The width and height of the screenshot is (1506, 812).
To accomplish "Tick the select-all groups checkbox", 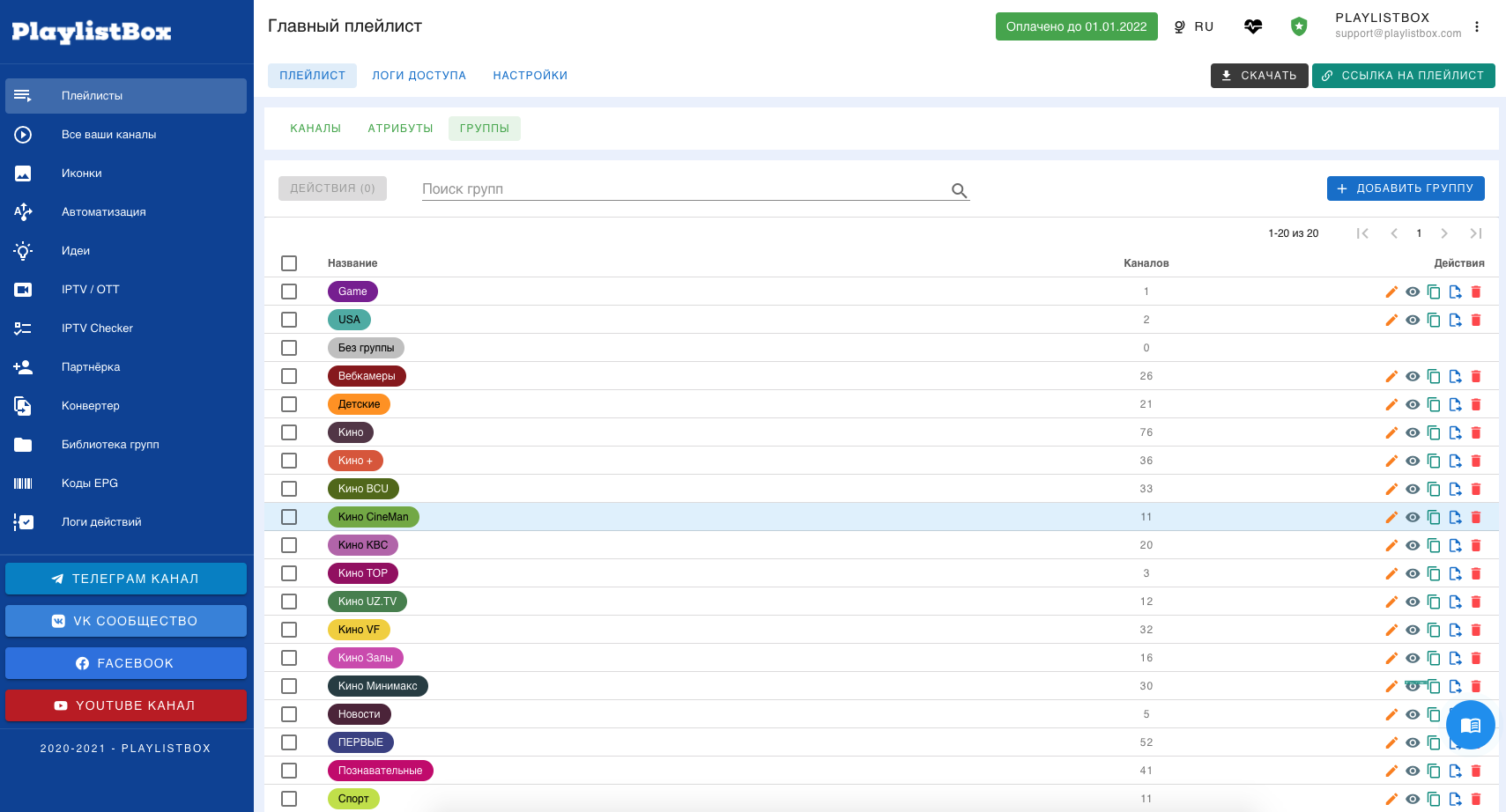I will tap(289, 263).
